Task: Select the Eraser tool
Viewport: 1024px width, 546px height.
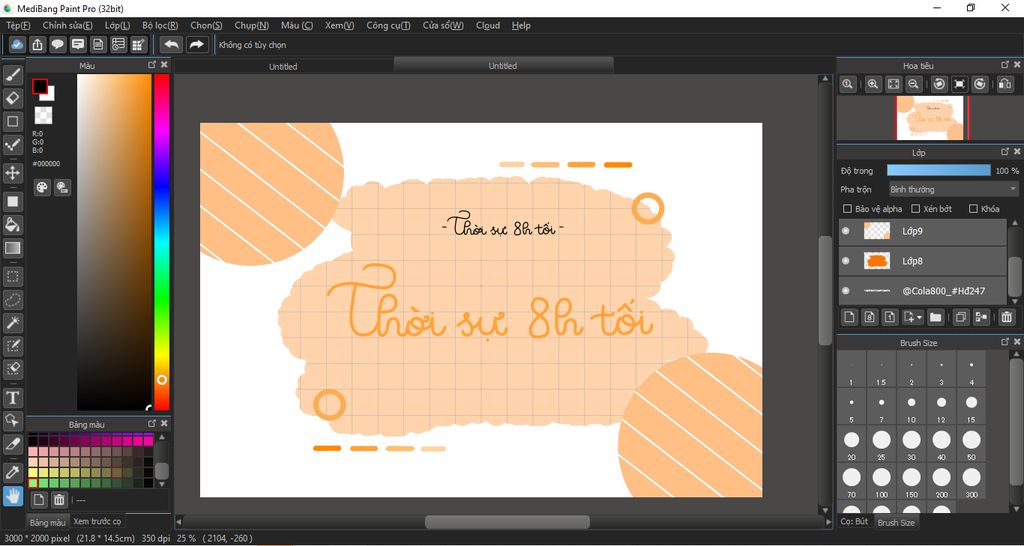Action: click(x=13, y=99)
